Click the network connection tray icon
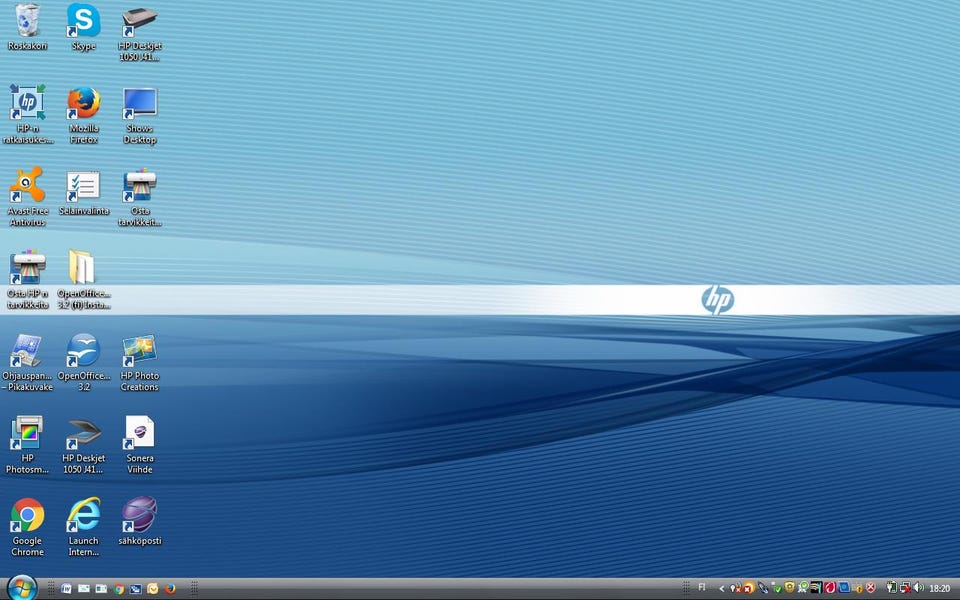 click(x=905, y=588)
